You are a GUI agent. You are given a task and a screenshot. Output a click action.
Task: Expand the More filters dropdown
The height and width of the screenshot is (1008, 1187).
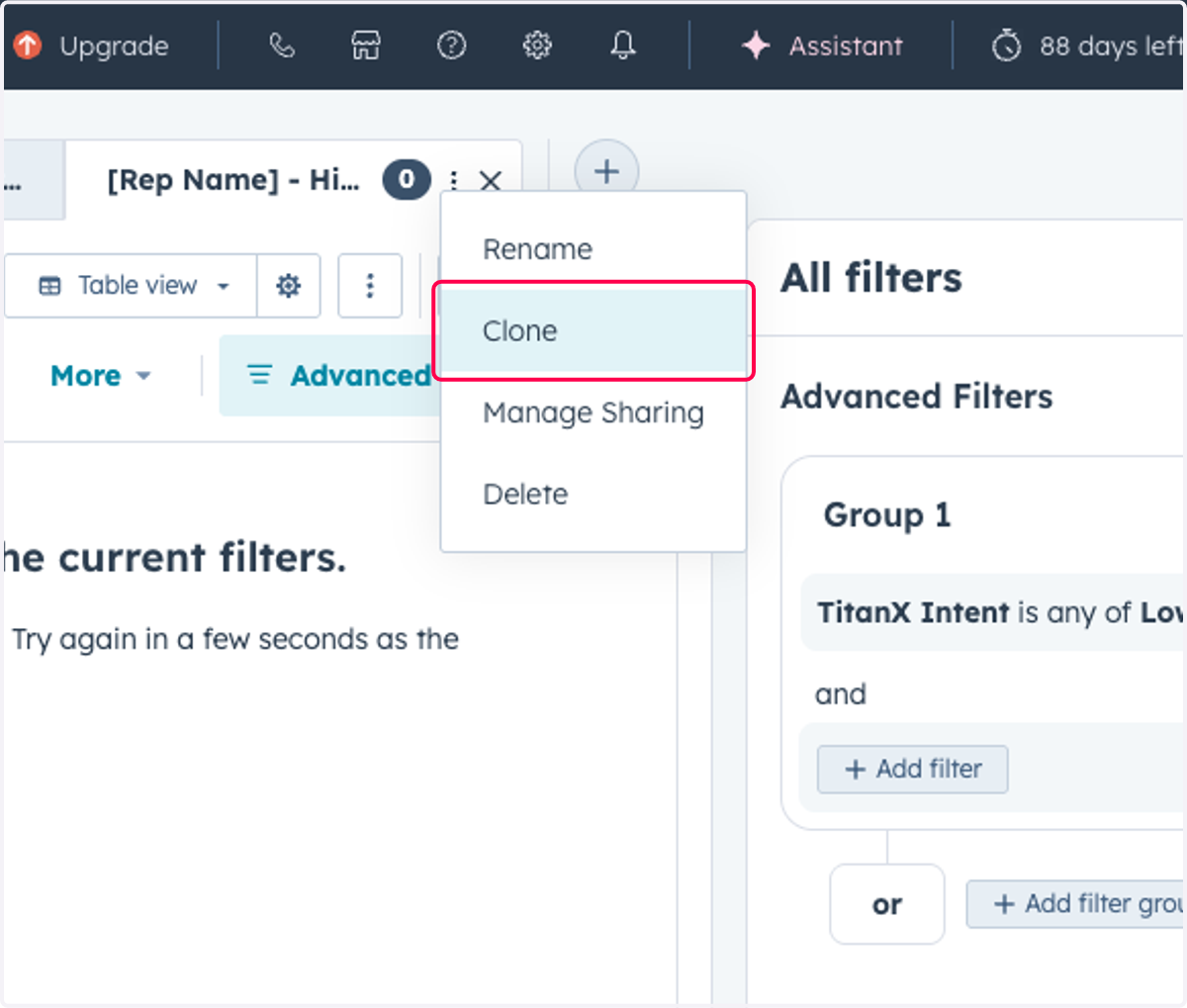click(101, 376)
